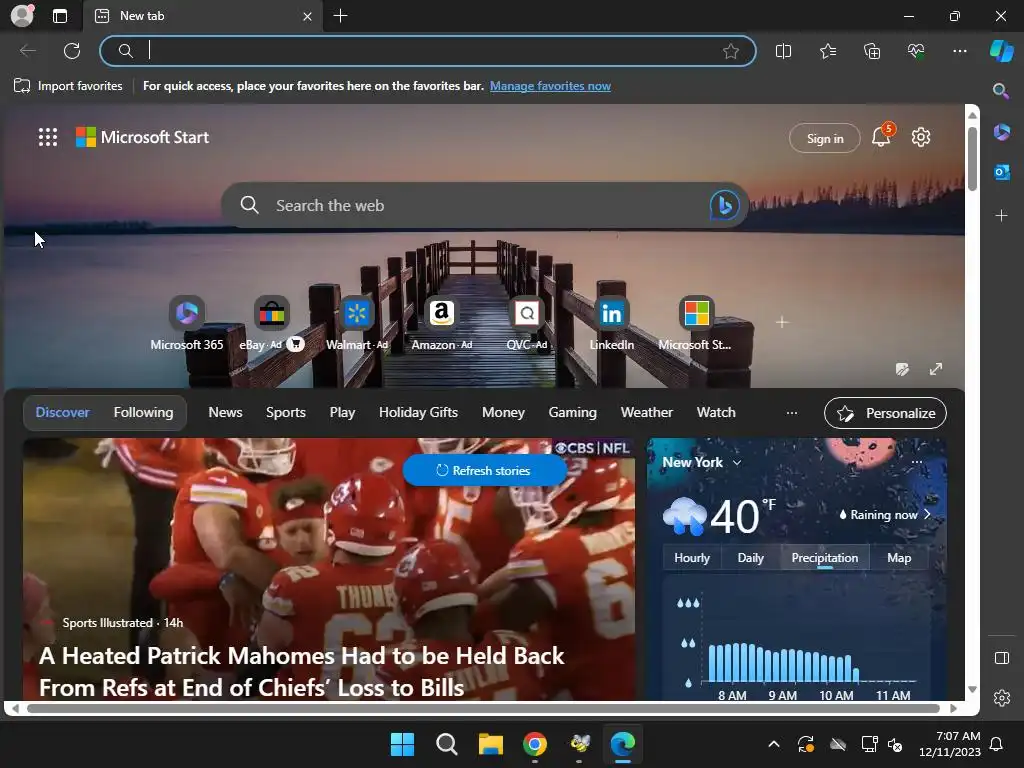Open the Windows Start button
This screenshot has height=768, width=1024.
tap(402, 744)
